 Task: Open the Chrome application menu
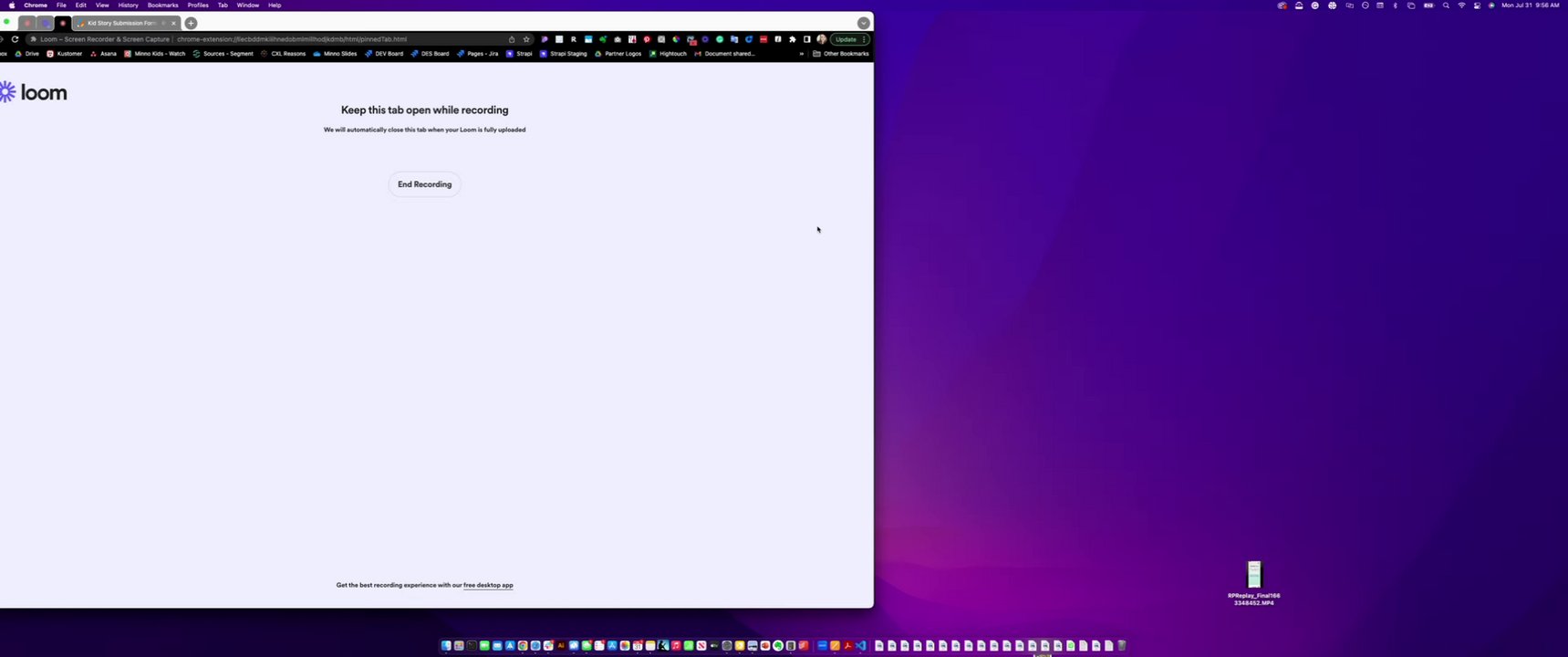[36, 5]
